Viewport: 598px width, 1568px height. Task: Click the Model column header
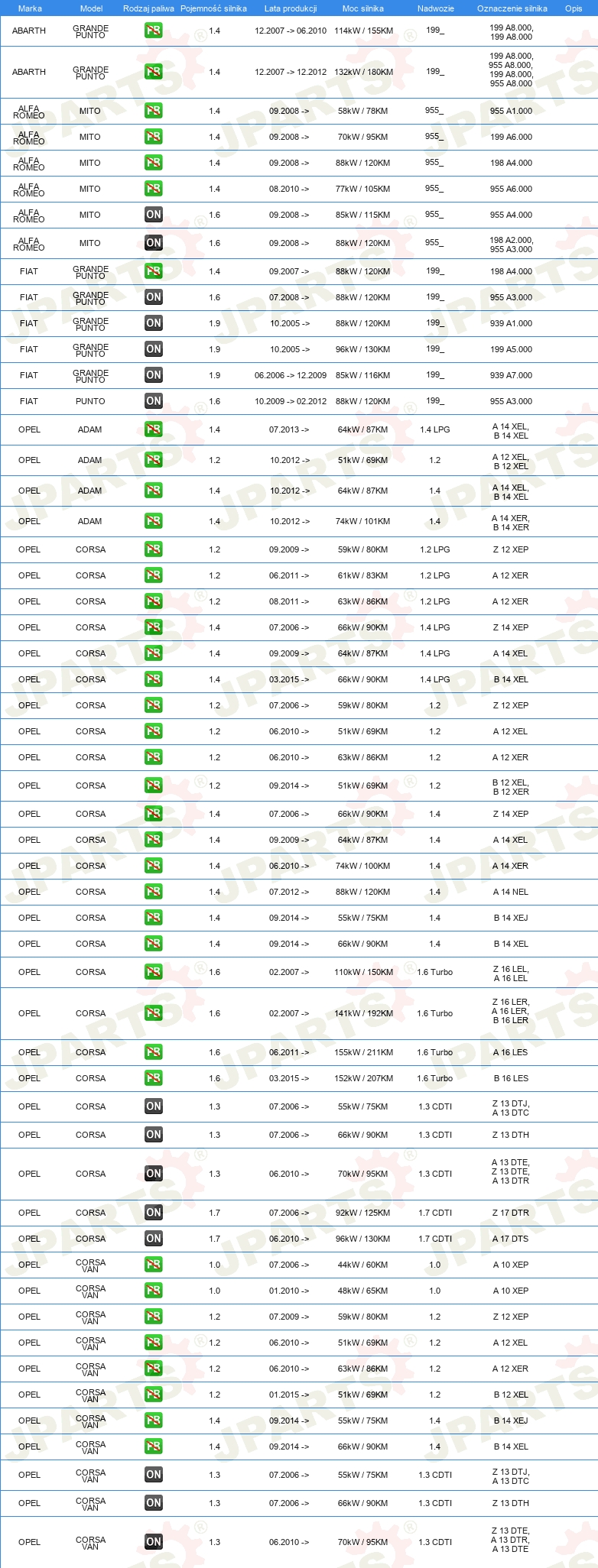(x=91, y=8)
